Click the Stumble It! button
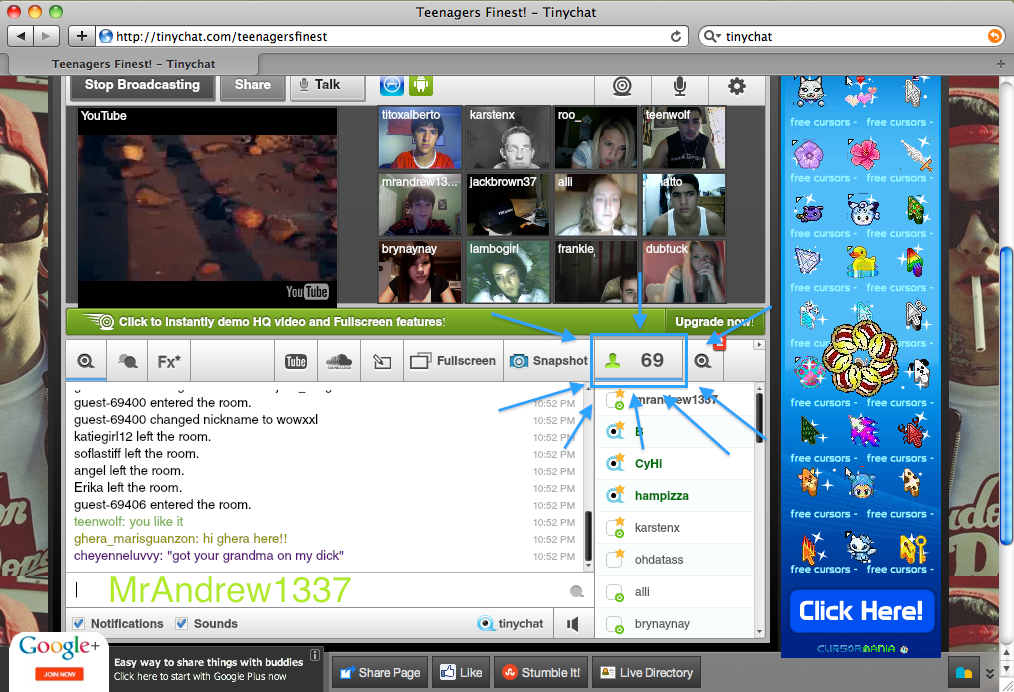Image resolution: width=1014 pixels, height=692 pixels. [x=541, y=673]
